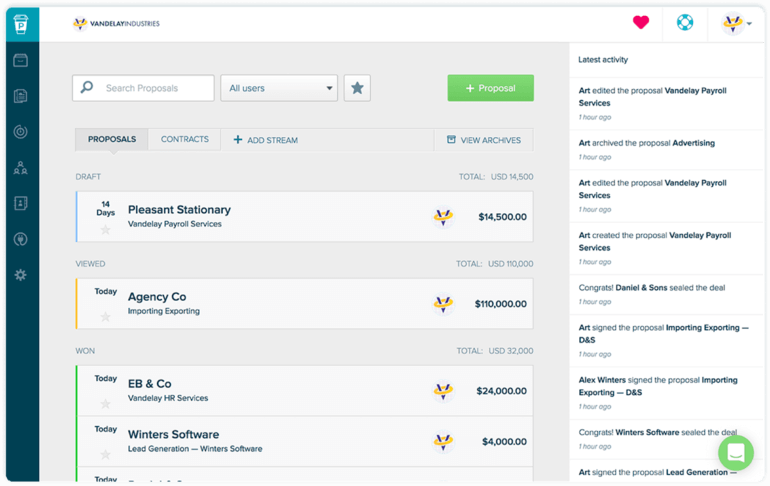
Task: Open the Proposify cup logo home
Action: (21, 24)
